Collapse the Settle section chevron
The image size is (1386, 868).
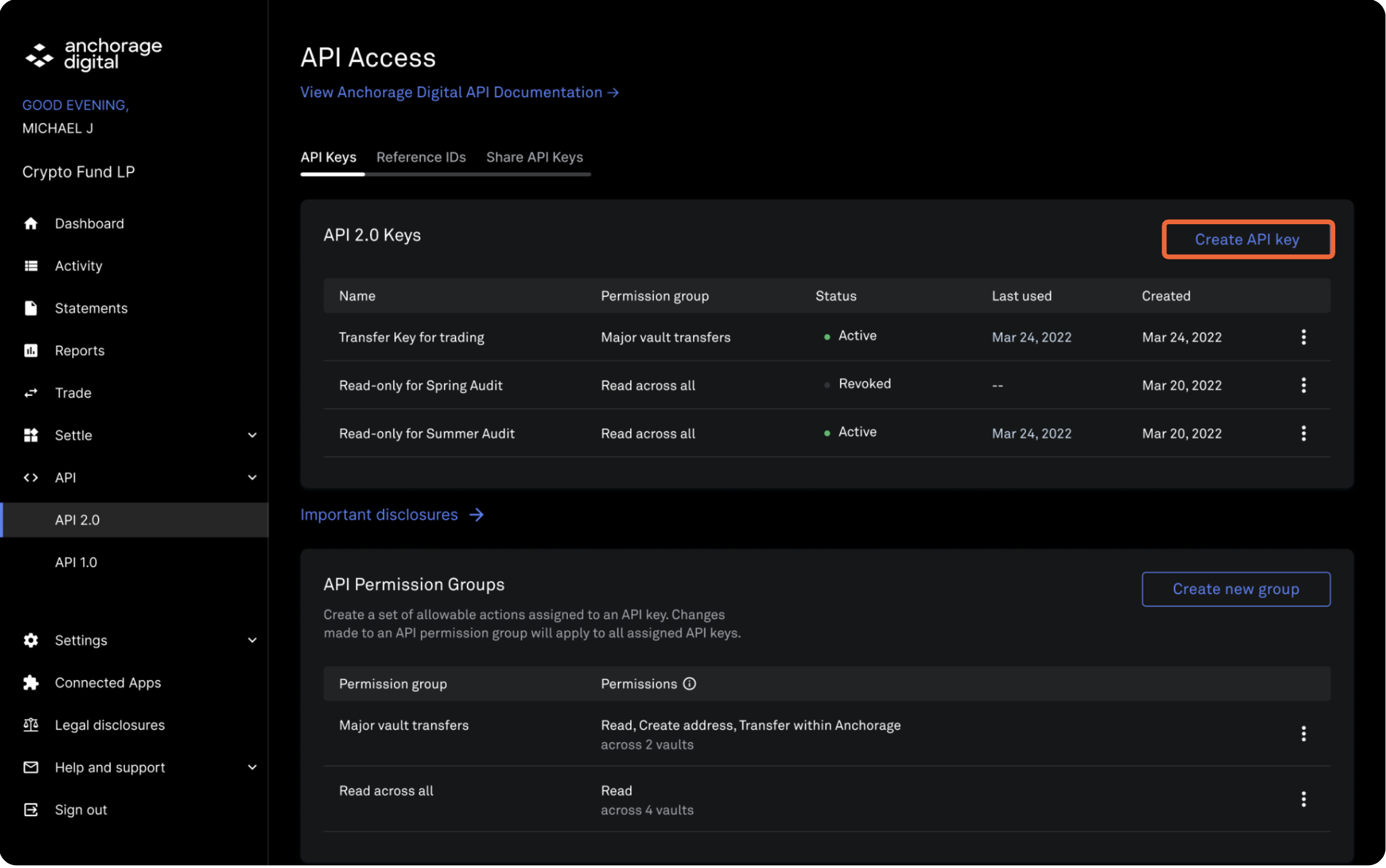pyautogui.click(x=252, y=435)
